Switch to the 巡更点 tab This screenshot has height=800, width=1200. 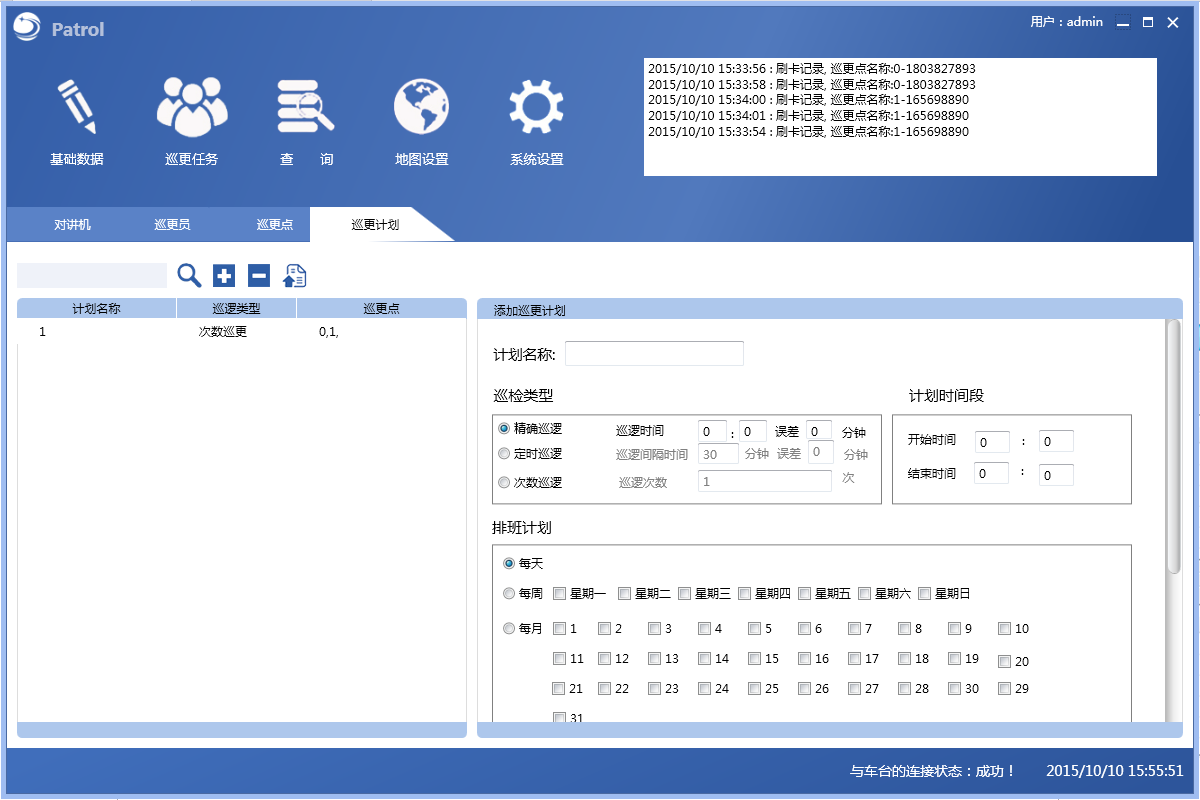coord(274,225)
